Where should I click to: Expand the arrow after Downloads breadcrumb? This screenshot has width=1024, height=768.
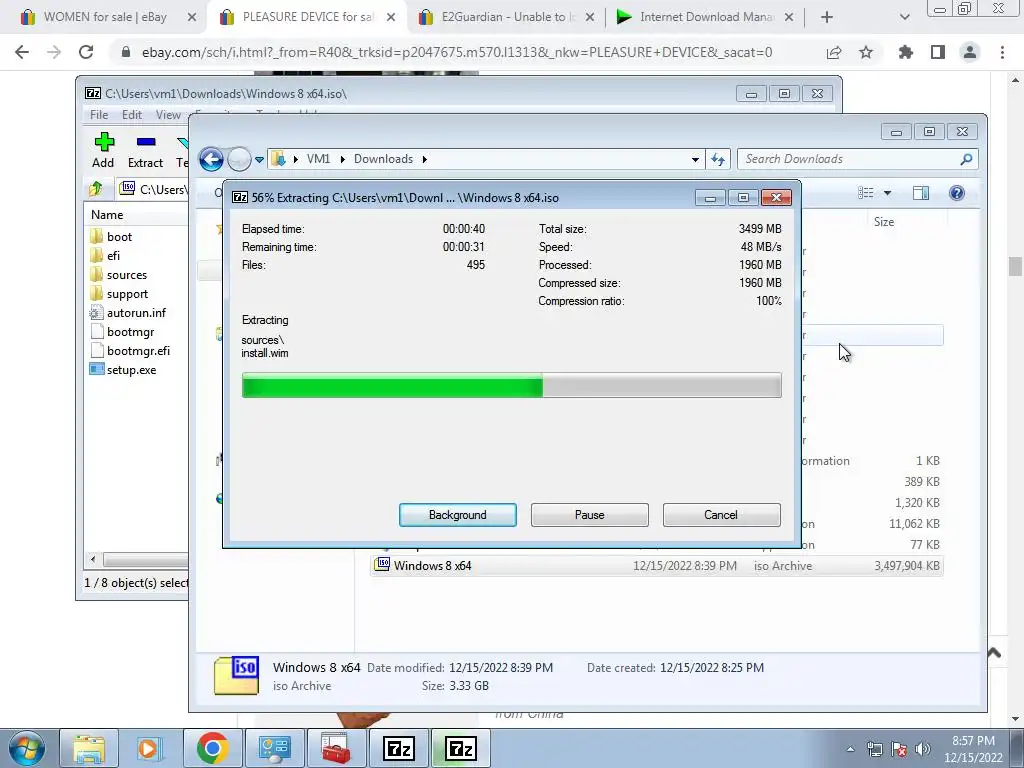point(424,159)
